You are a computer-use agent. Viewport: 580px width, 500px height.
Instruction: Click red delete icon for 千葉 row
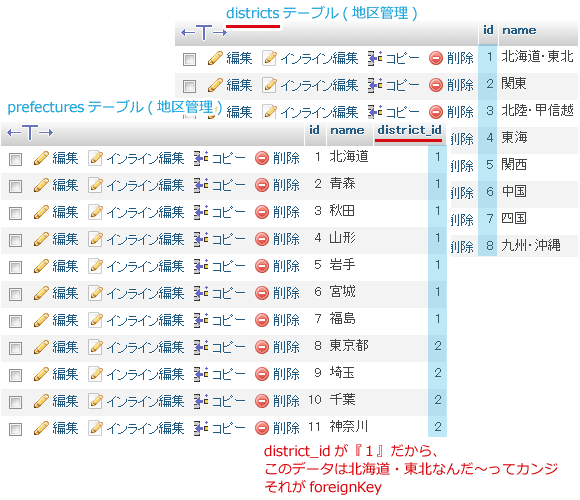tap(262, 402)
